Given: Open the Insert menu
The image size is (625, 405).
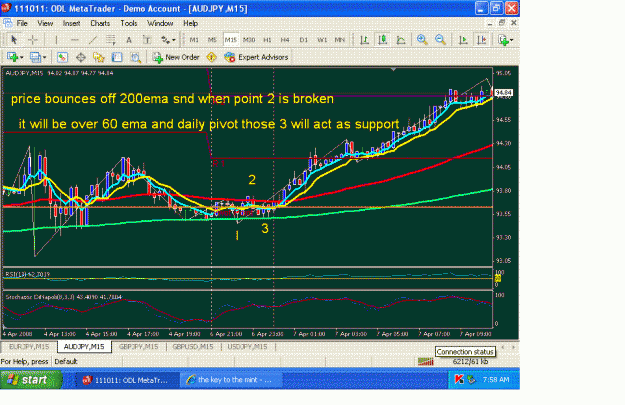Looking at the screenshot, I should point(71,23).
